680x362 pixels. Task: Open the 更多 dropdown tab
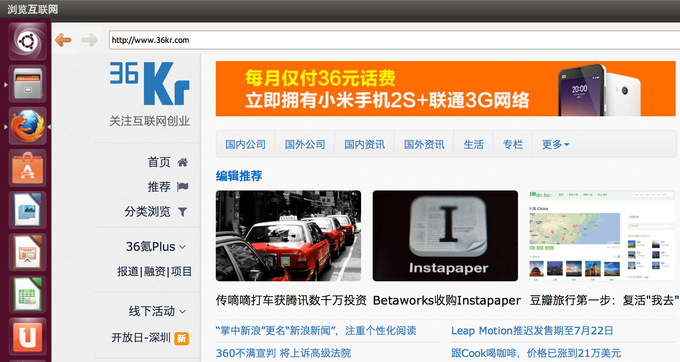(x=555, y=144)
